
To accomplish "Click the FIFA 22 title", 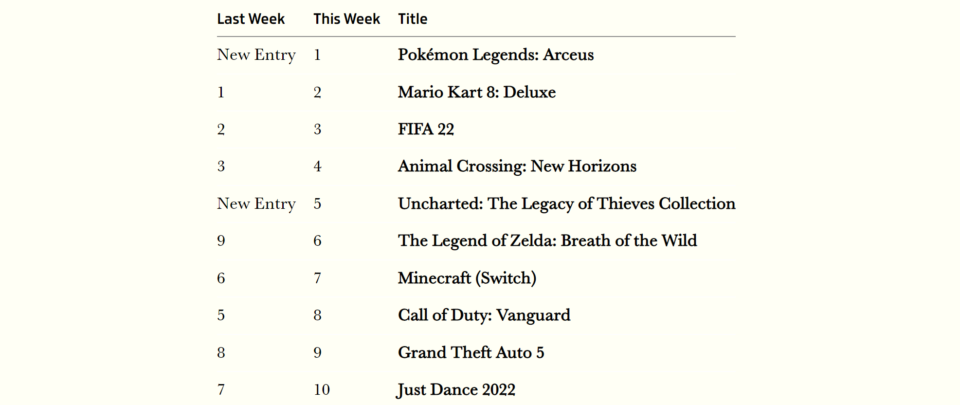I will 426,130.
